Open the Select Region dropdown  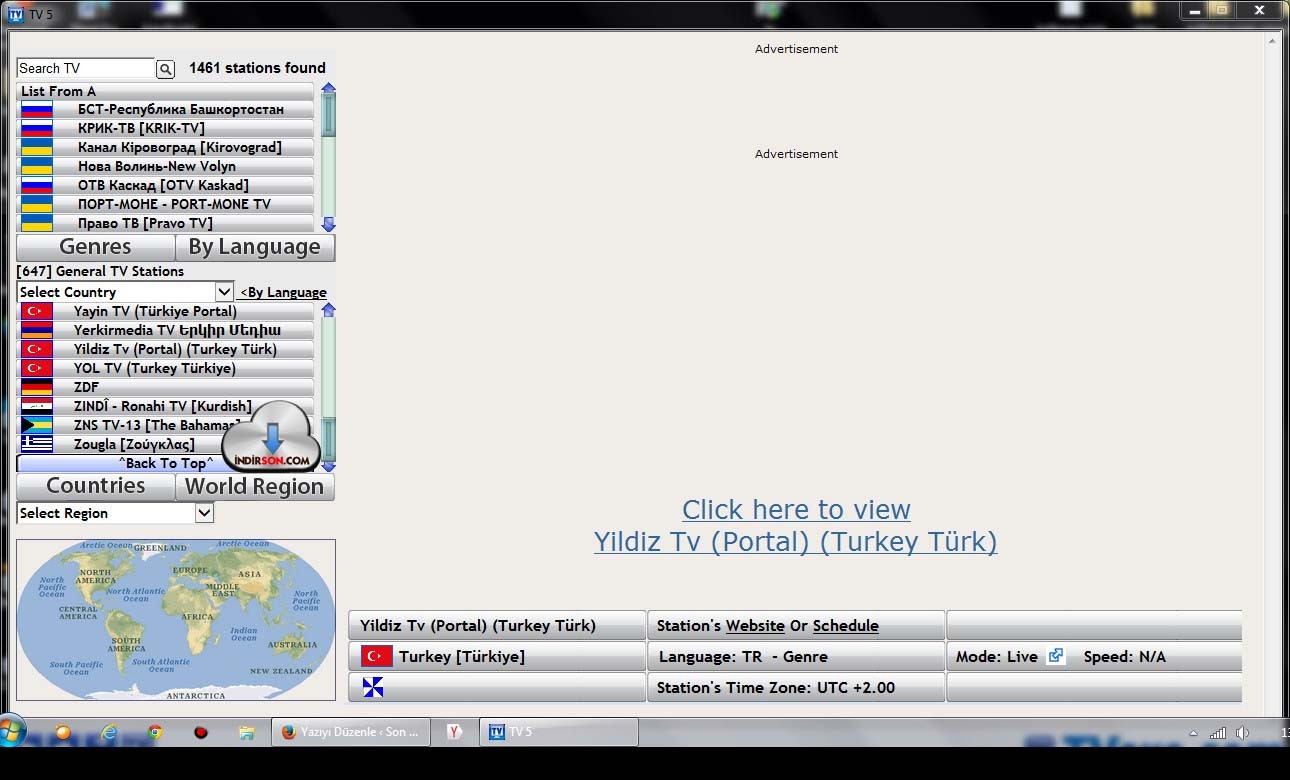click(x=115, y=513)
